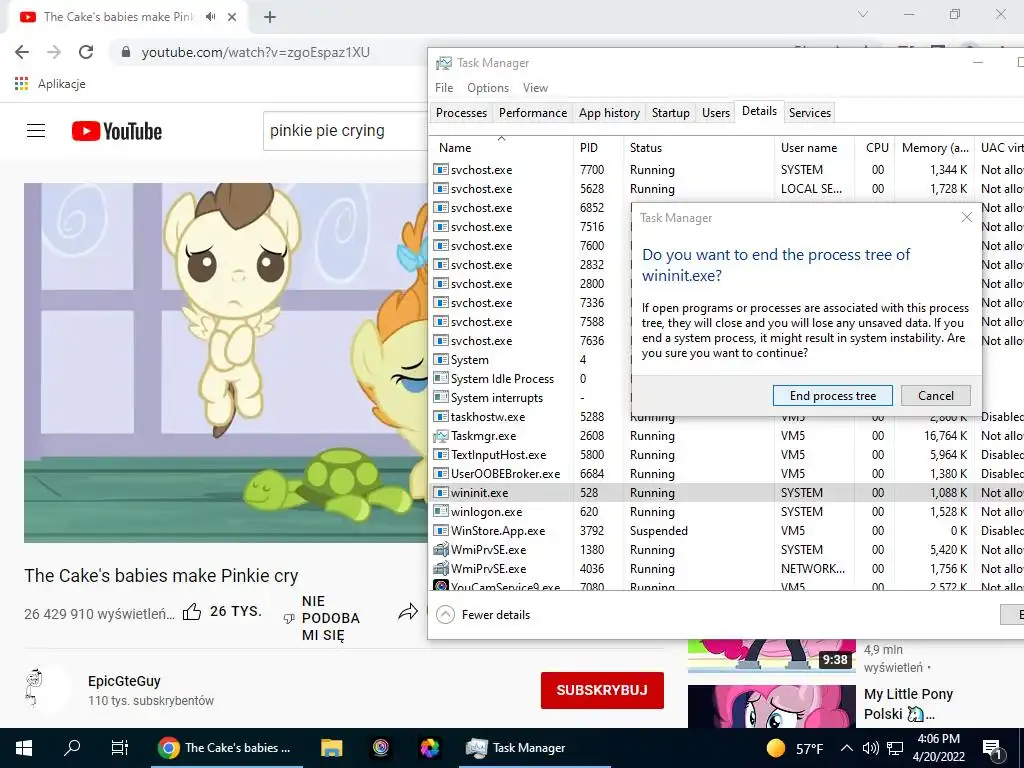Open the EpicGteGuy channel link
This screenshot has height=768, width=1024.
(124, 681)
